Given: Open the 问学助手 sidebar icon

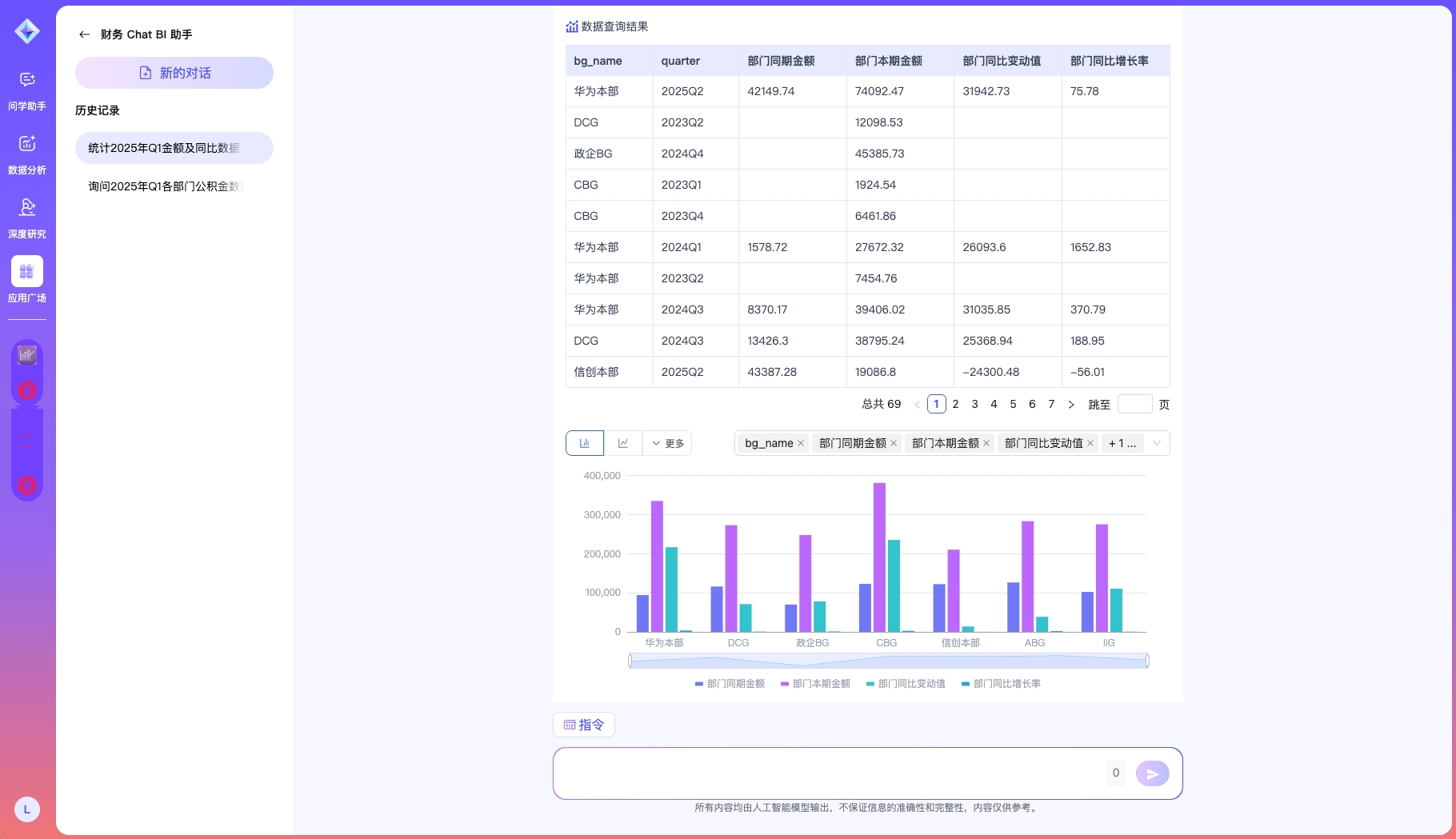Looking at the screenshot, I should tap(27, 80).
